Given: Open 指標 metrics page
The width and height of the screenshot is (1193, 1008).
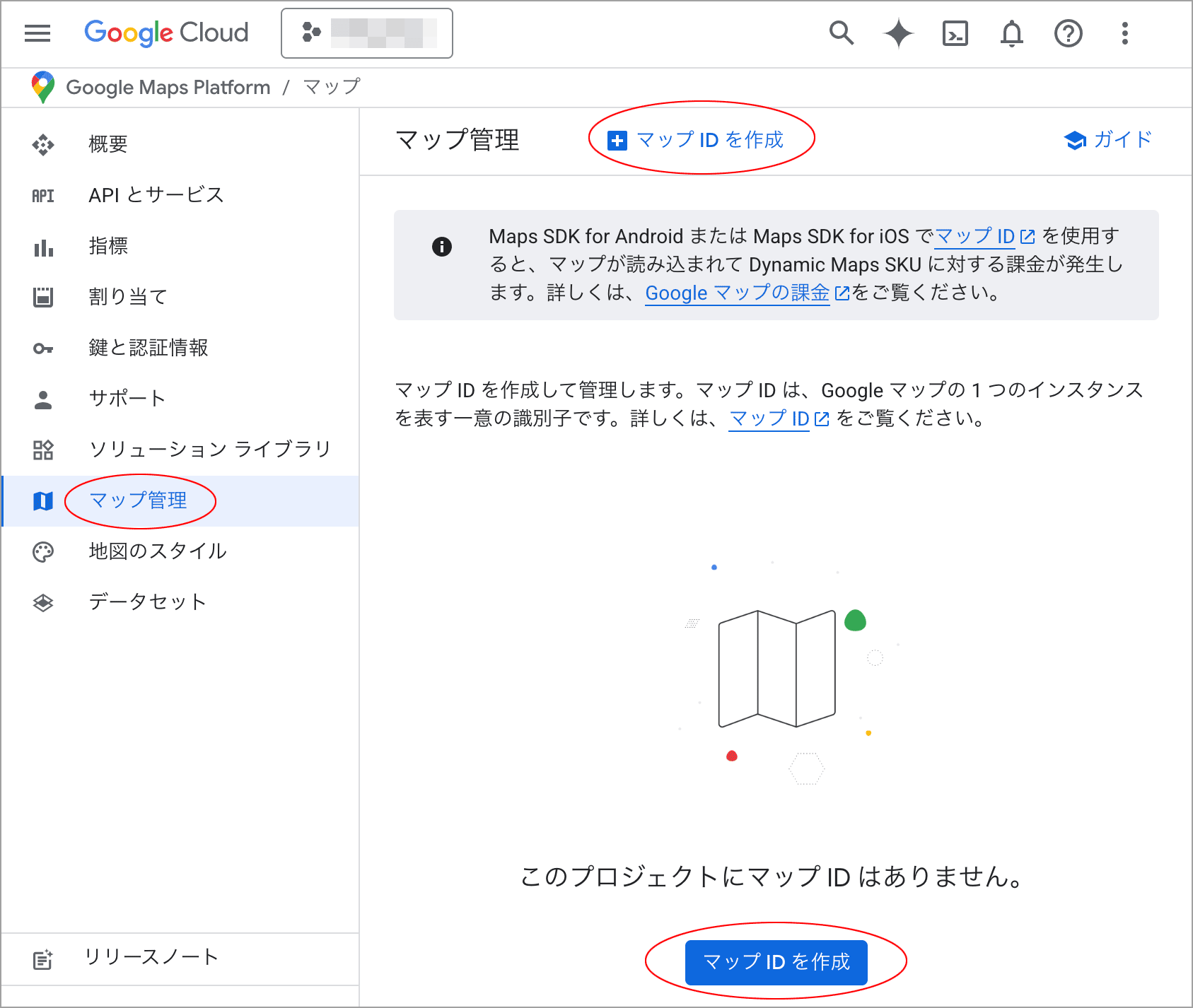Looking at the screenshot, I should coord(108,246).
